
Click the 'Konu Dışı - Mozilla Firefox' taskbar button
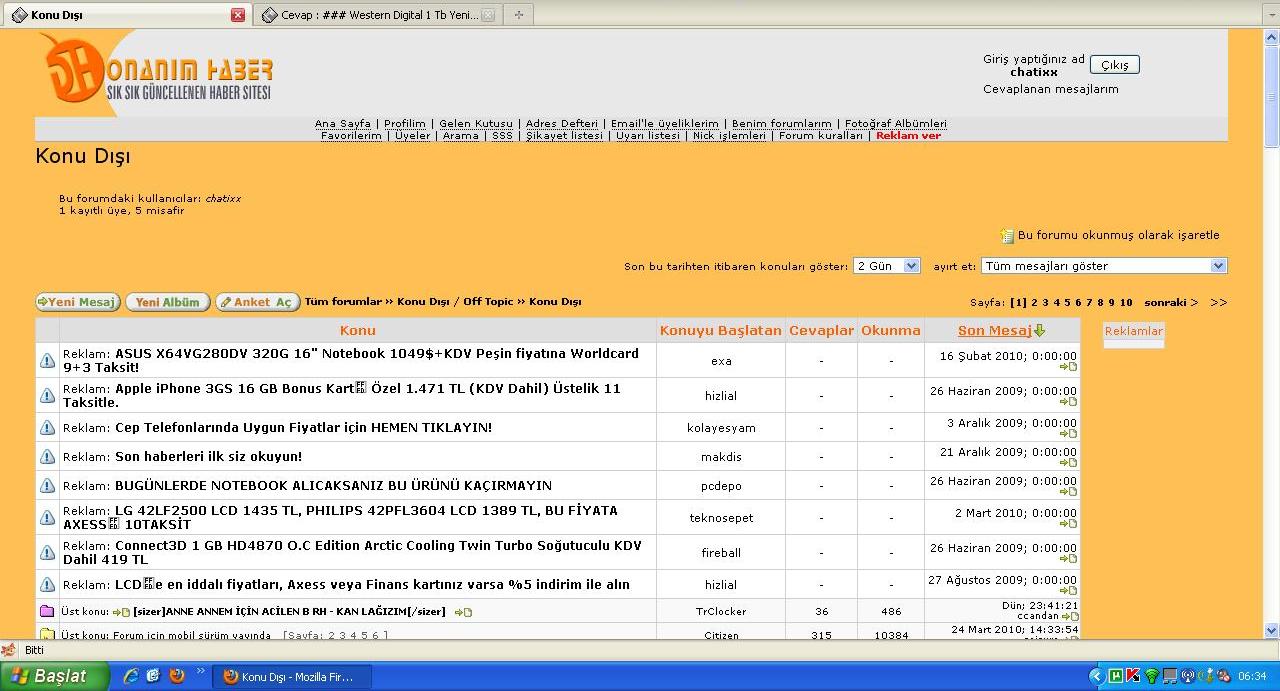point(292,677)
